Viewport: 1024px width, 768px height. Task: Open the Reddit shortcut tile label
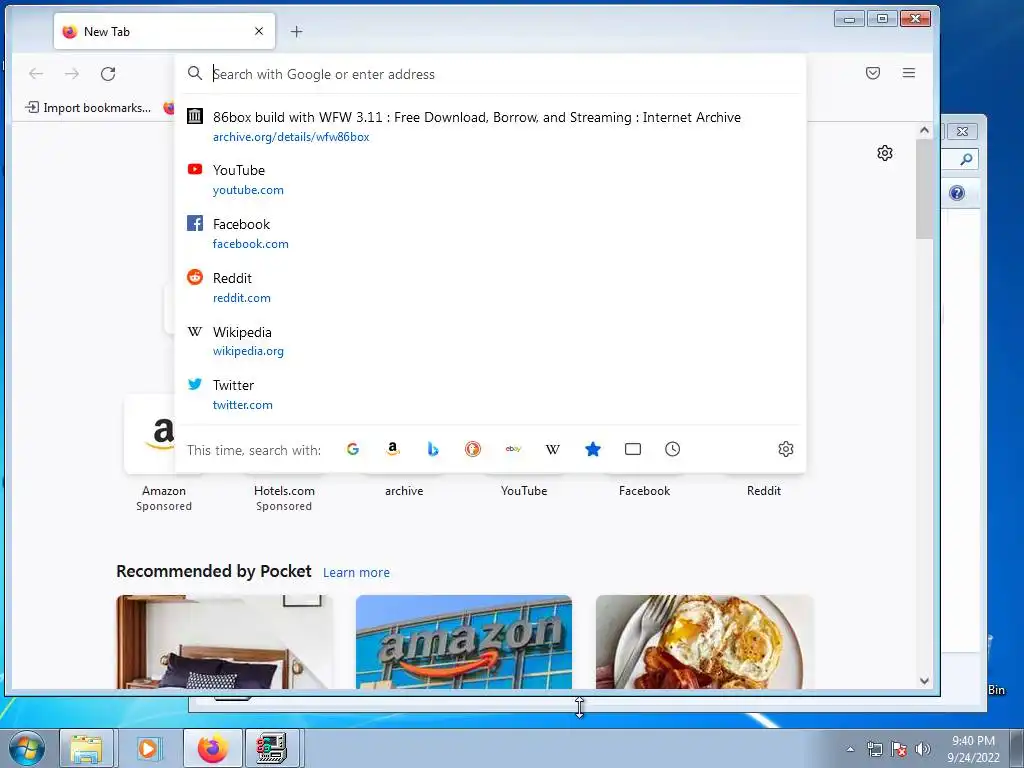(x=764, y=490)
